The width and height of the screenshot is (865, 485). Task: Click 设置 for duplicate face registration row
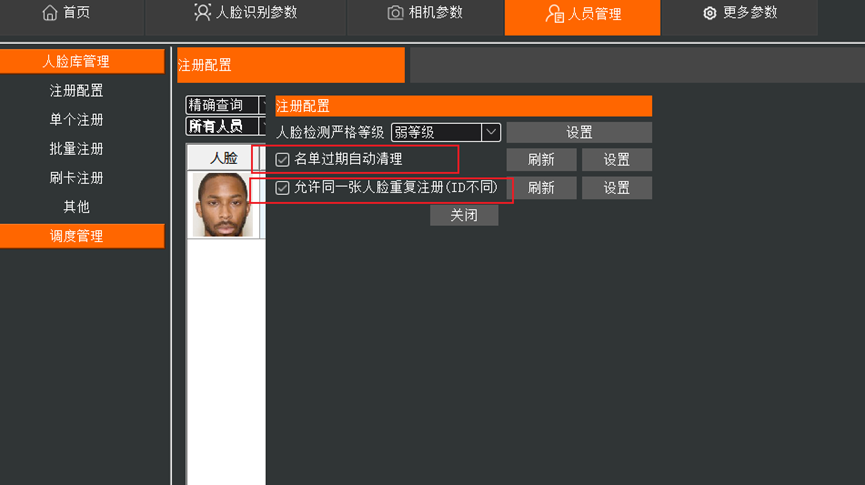click(x=617, y=188)
